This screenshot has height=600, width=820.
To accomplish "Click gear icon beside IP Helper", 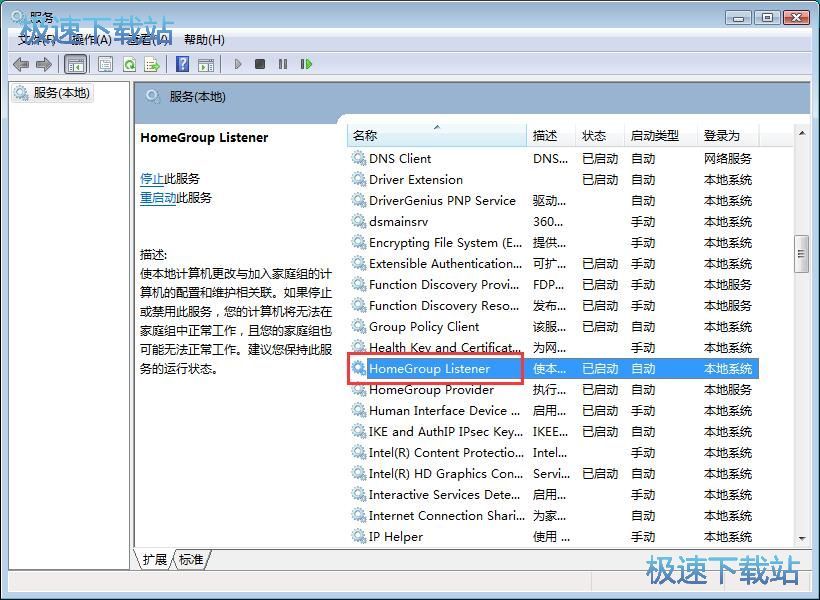I will tap(358, 536).
